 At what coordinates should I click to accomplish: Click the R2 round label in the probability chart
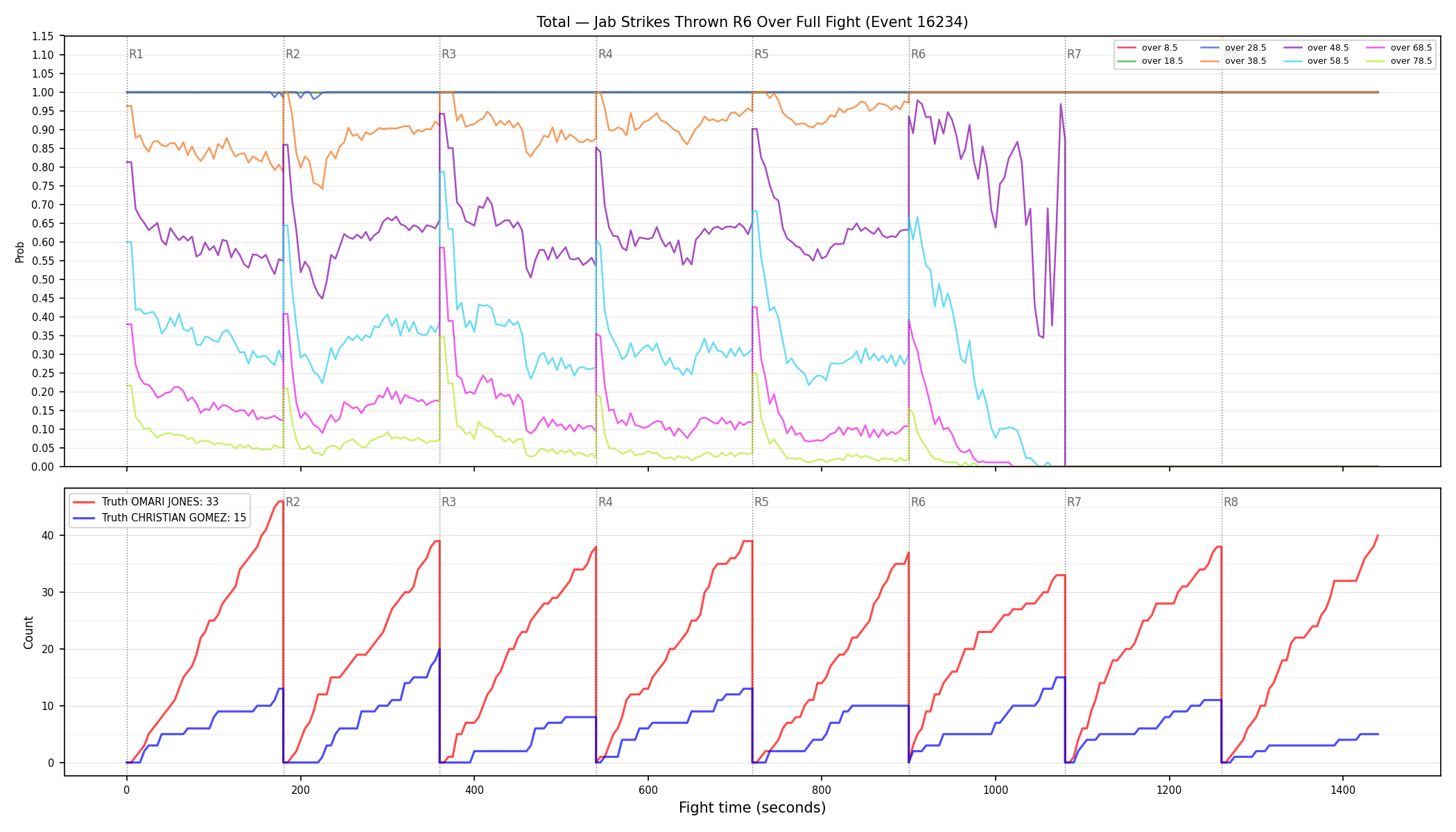coord(293,54)
